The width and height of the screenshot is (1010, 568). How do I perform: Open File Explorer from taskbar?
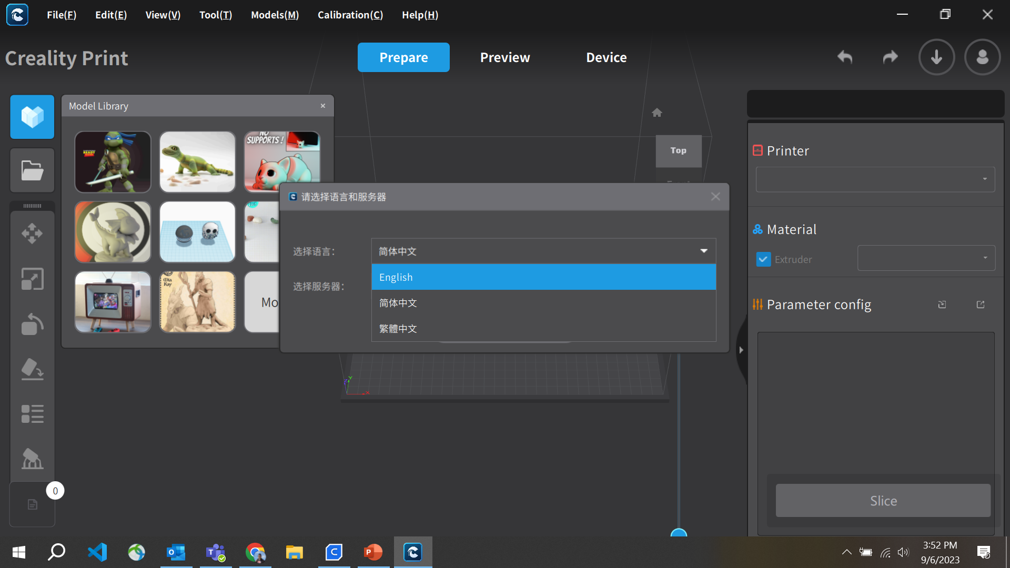(294, 552)
